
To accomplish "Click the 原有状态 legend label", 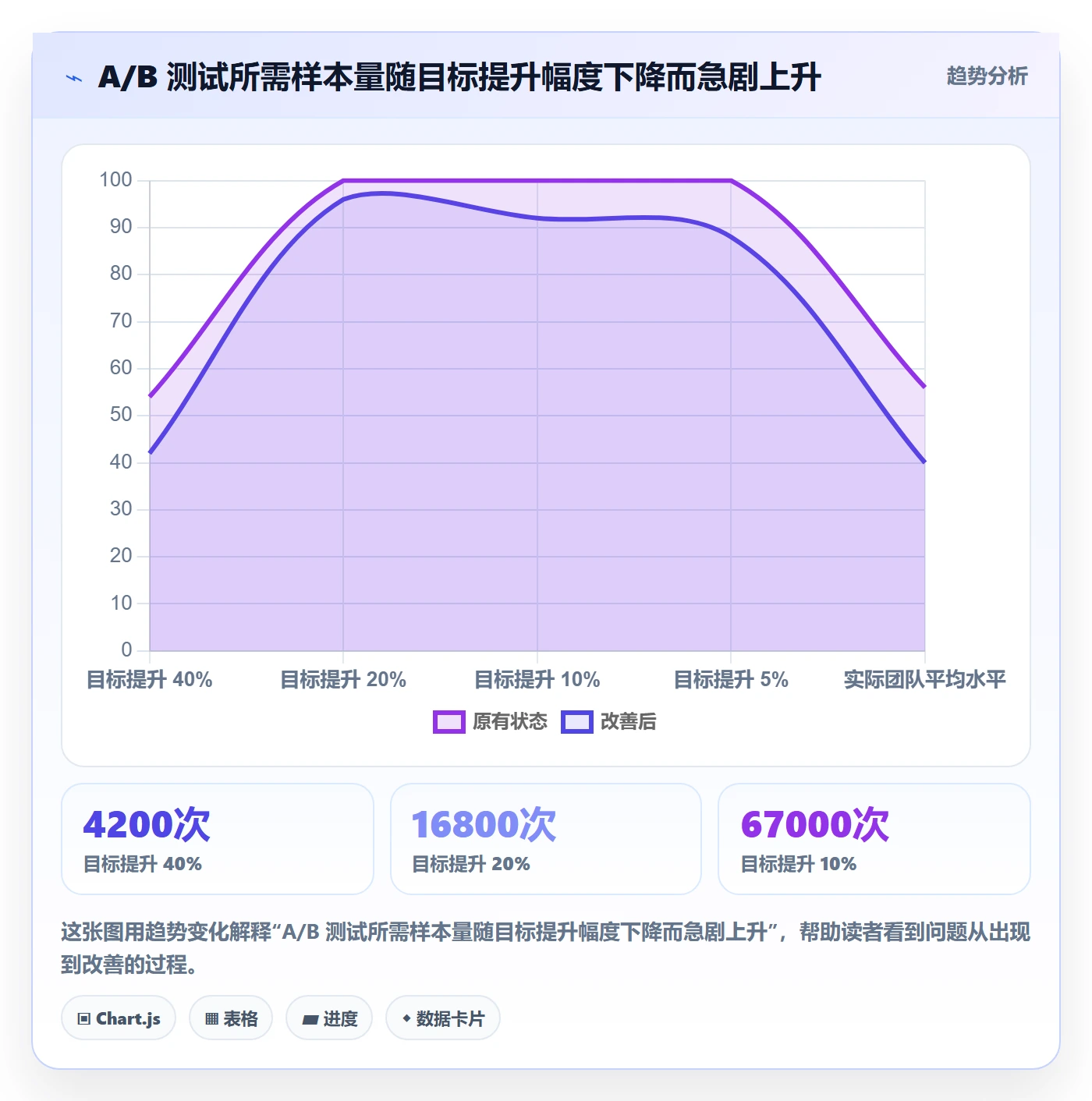I will (x=510, y=722).
